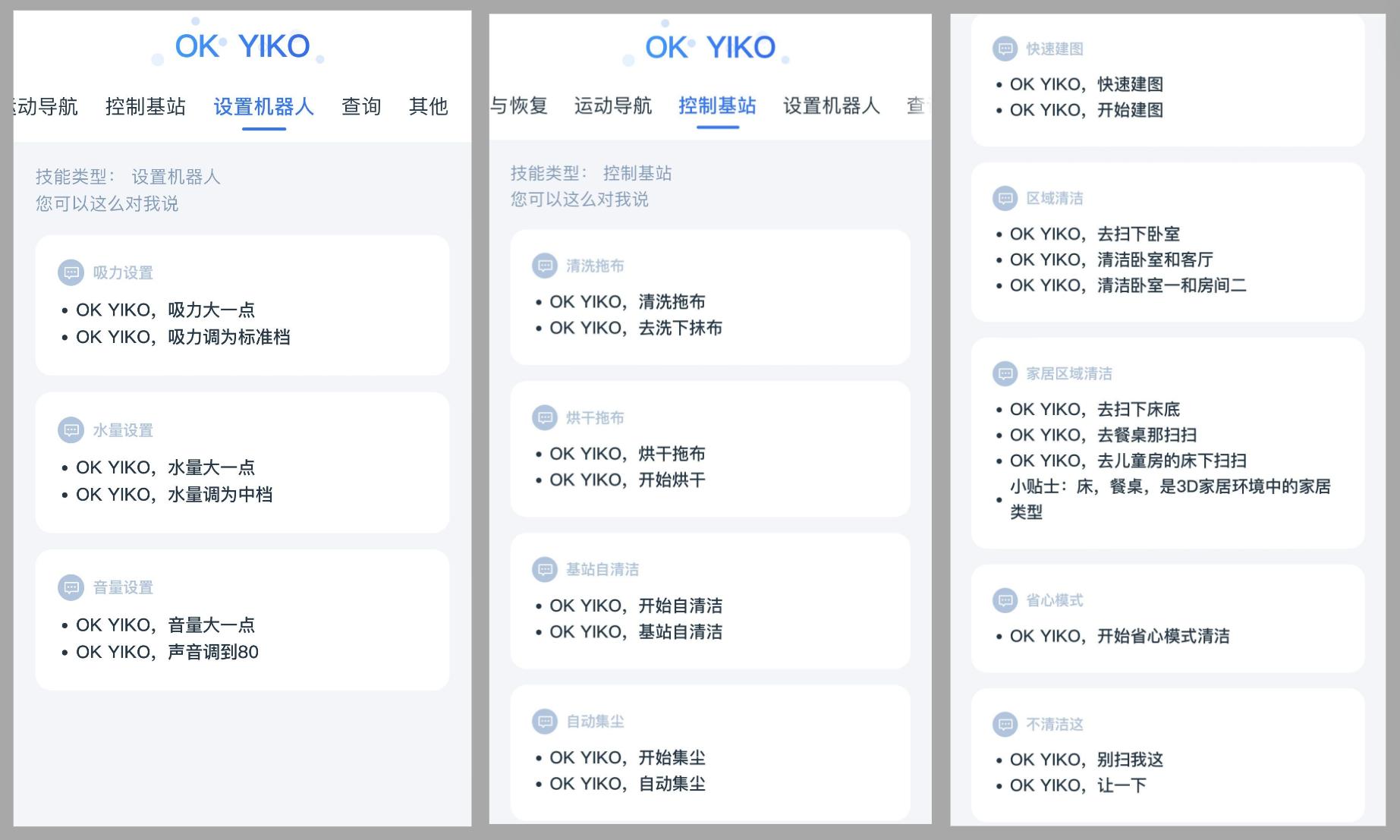The width and height of the screenshot is (1400, 840).
Task: Click the chat icon beside 音量设置
Action: (x=71, y=587)
